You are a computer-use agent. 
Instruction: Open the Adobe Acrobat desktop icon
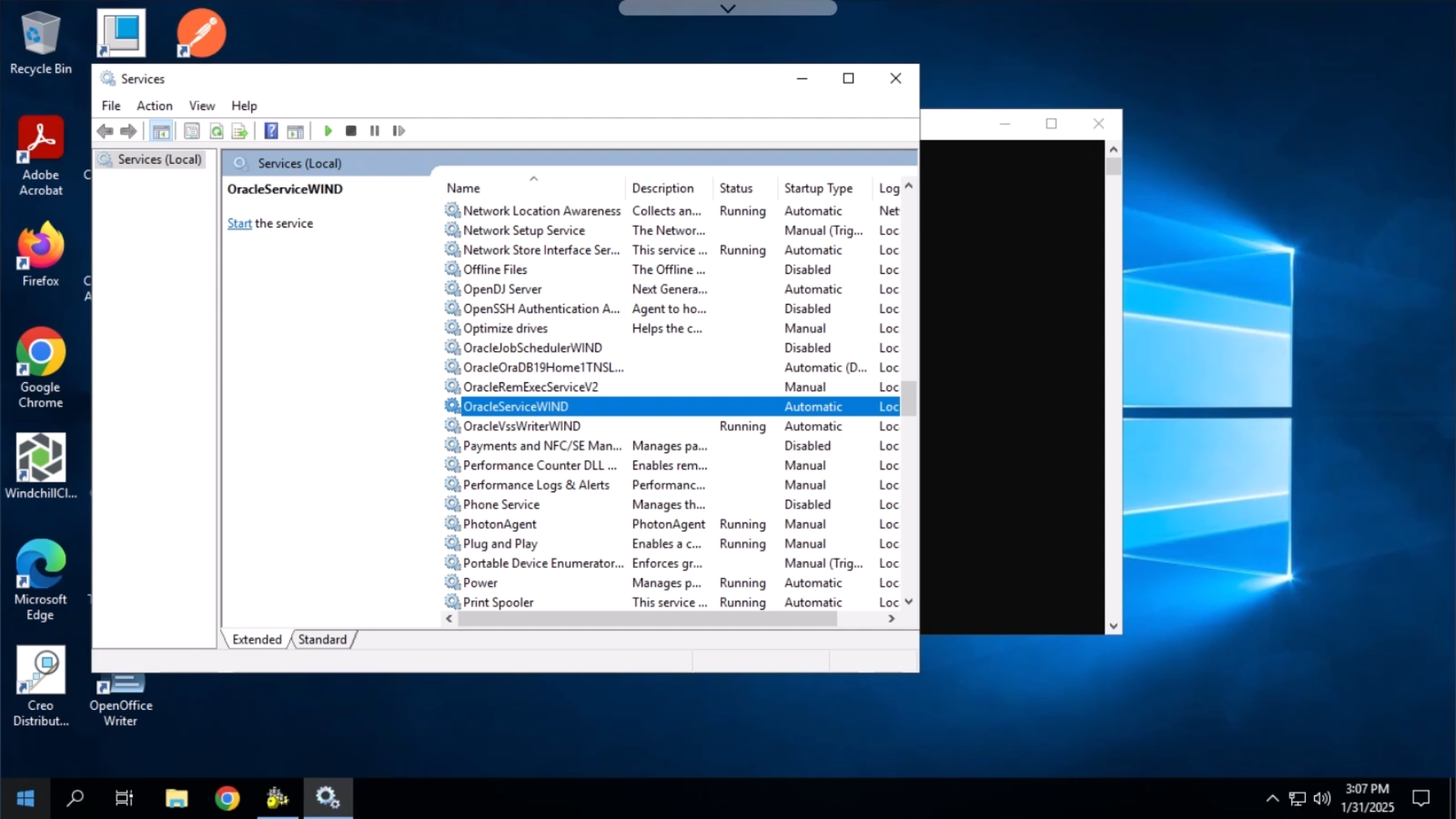pyautogui.click(x=41, y=155)
